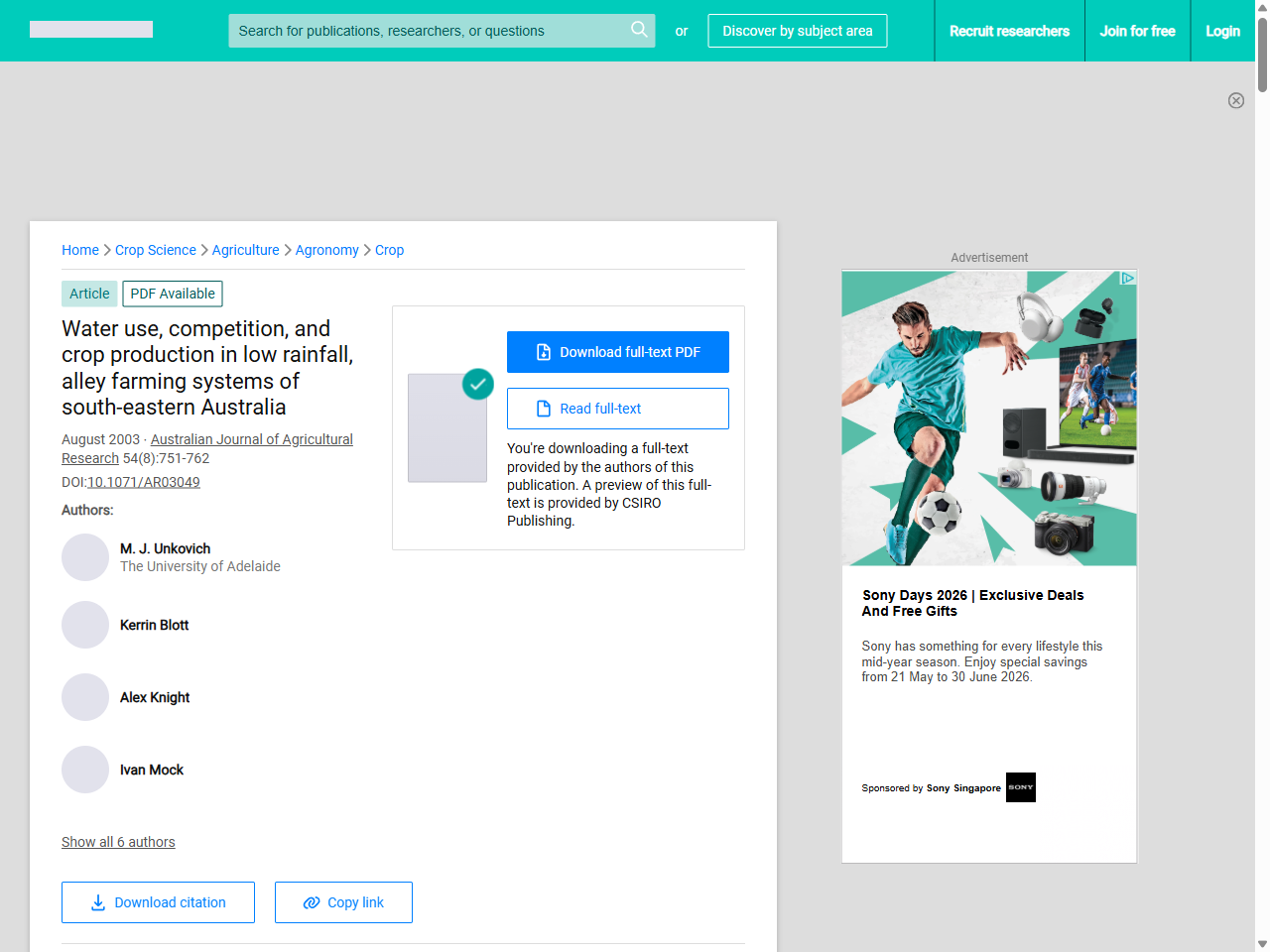
Task: Click the PDF Available badge
Action: click(x=173, y=294)
